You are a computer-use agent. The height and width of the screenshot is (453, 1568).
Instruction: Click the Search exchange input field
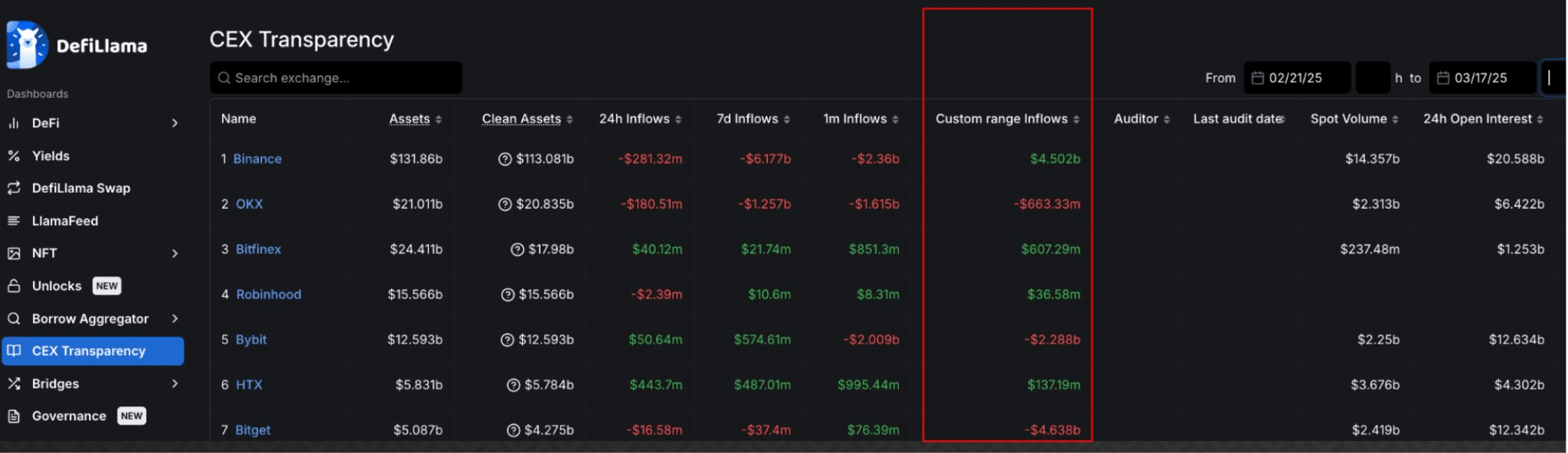pos(337,78)
